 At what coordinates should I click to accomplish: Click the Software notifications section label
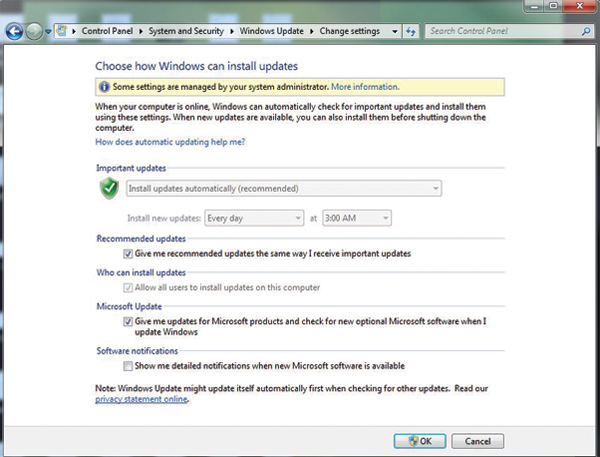pos(137,351)
